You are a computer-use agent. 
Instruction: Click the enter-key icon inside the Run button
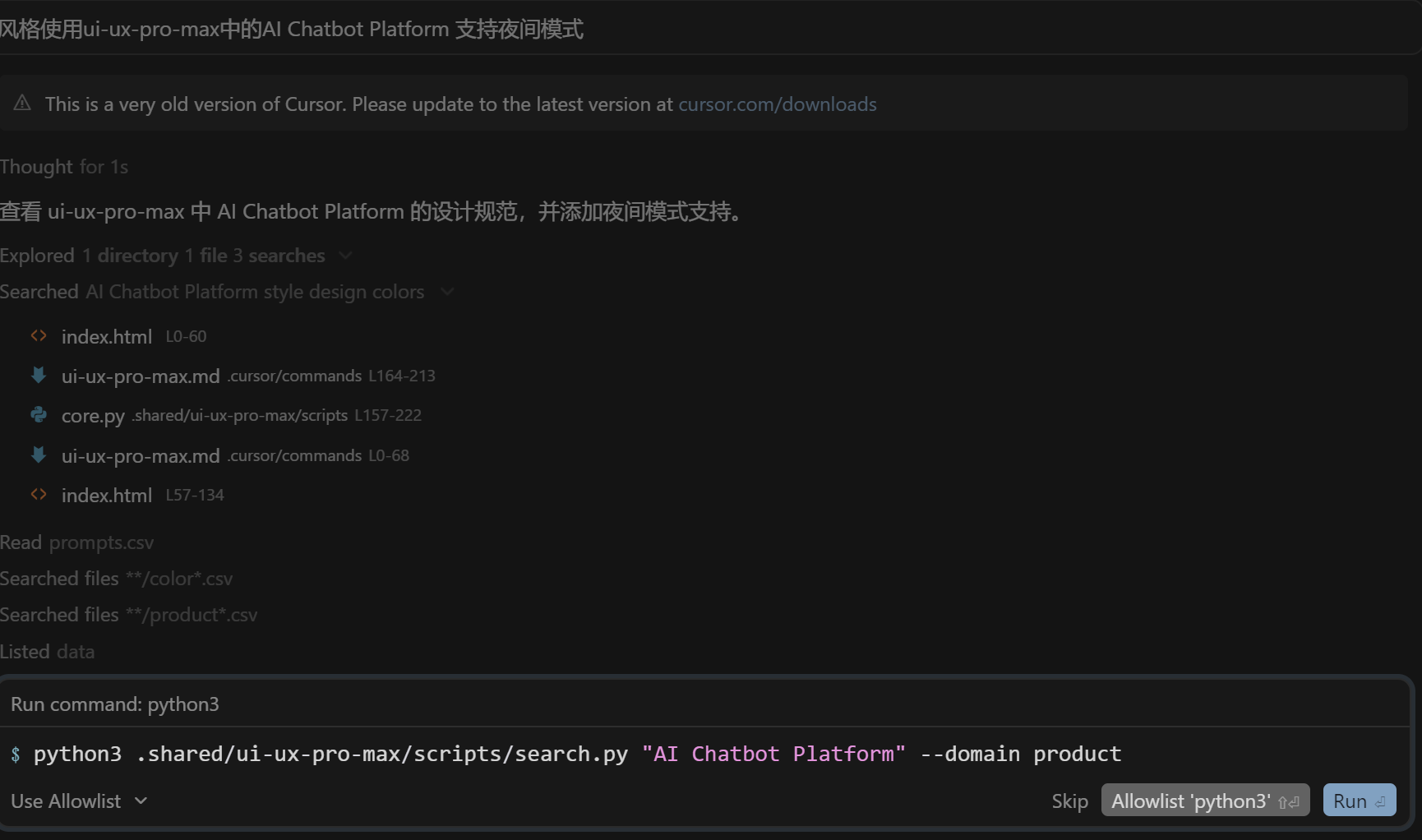[1378, 800]
